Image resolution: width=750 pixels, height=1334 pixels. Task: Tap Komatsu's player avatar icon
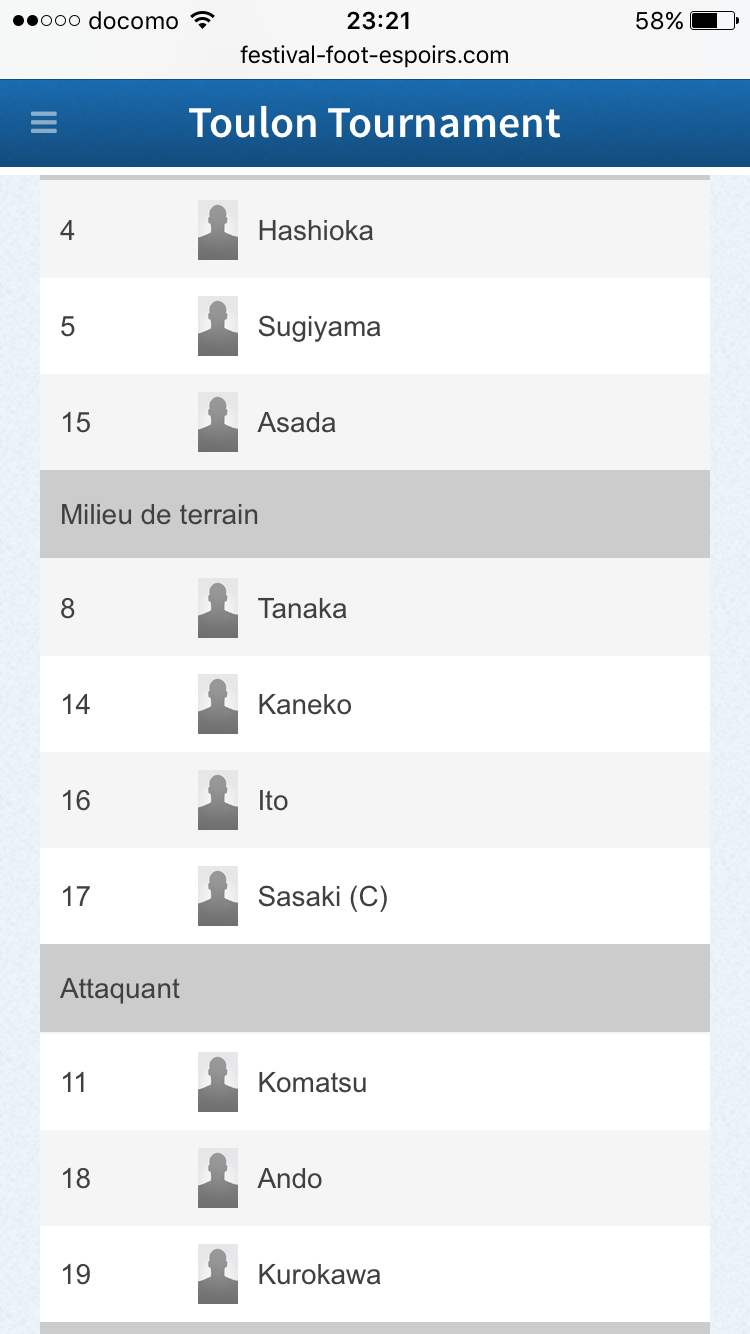tap(218, 1082)
